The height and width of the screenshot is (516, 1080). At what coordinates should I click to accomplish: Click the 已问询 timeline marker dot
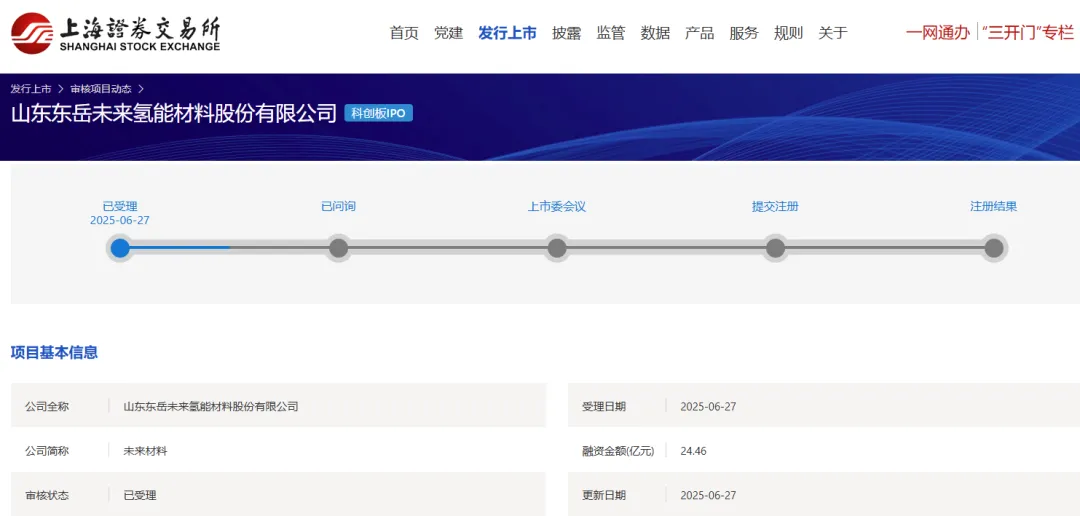click(338, 248)
